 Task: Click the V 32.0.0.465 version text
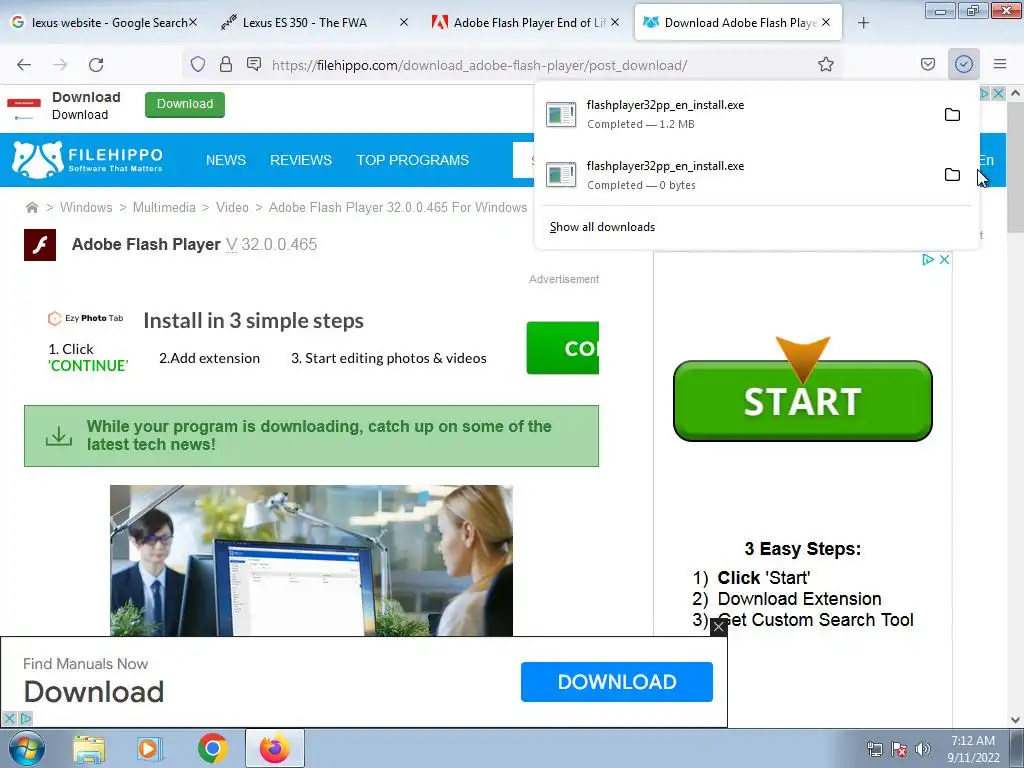click(272, 244)
